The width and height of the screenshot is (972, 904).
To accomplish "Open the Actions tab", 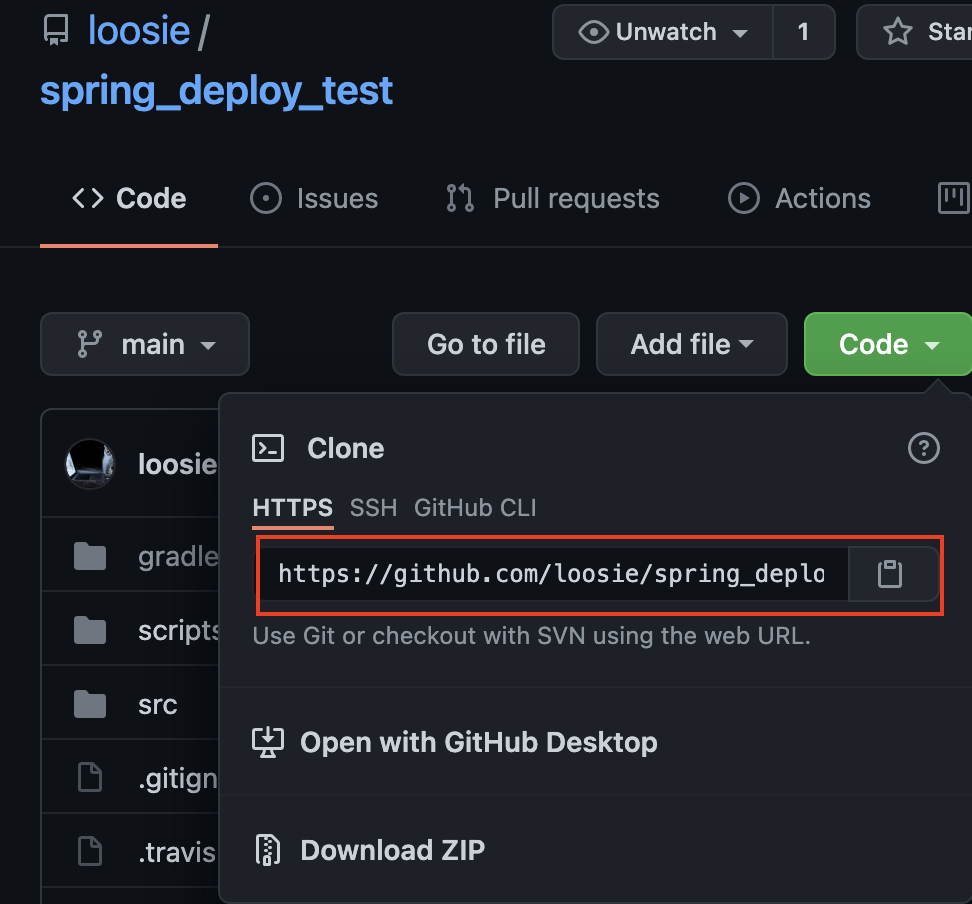I will [x=799, y=199].
